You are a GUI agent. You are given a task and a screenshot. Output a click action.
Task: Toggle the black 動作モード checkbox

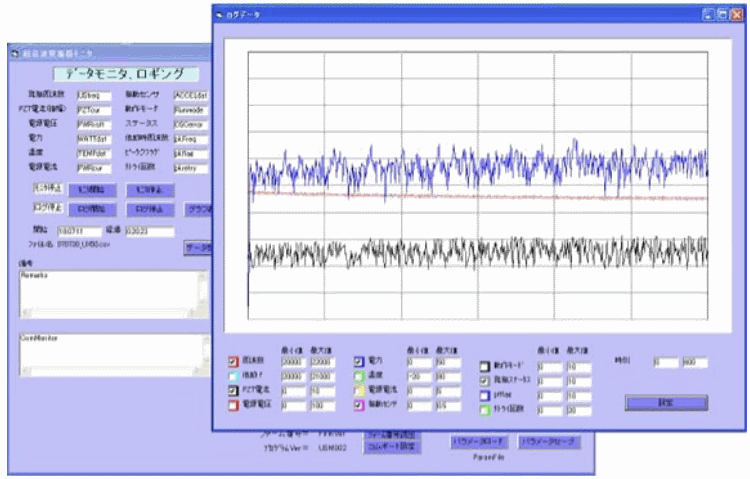485,367
